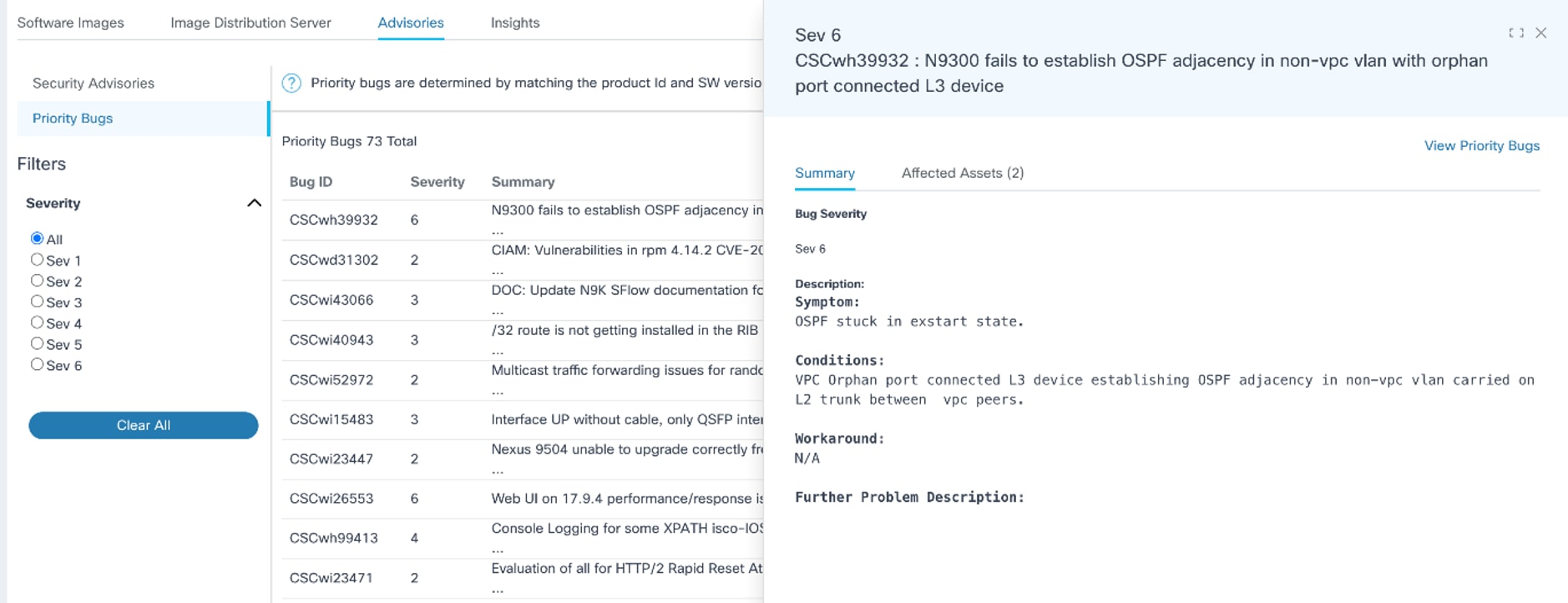Sort the table by Severity column header
The height and width of the screenshot is (603, 1568).
[437, 182]
